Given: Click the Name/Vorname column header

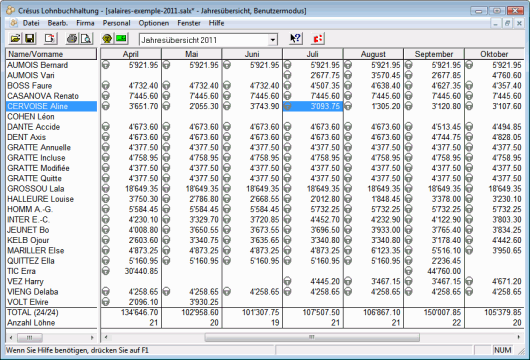Looking at the screenshot, I should point(51,54).
